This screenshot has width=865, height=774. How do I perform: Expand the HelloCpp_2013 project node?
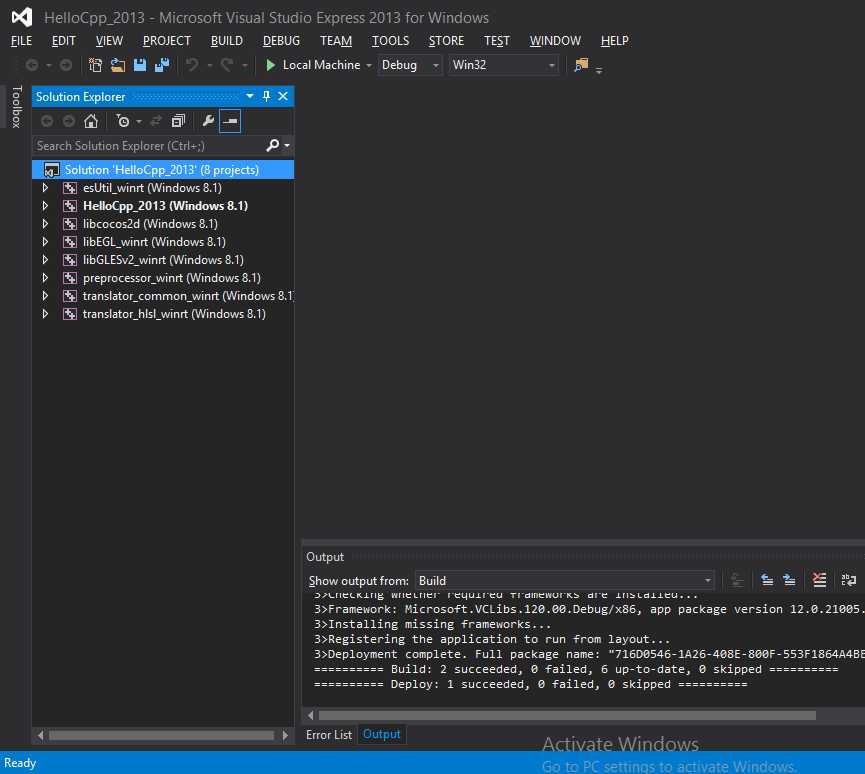coord(45,206)
